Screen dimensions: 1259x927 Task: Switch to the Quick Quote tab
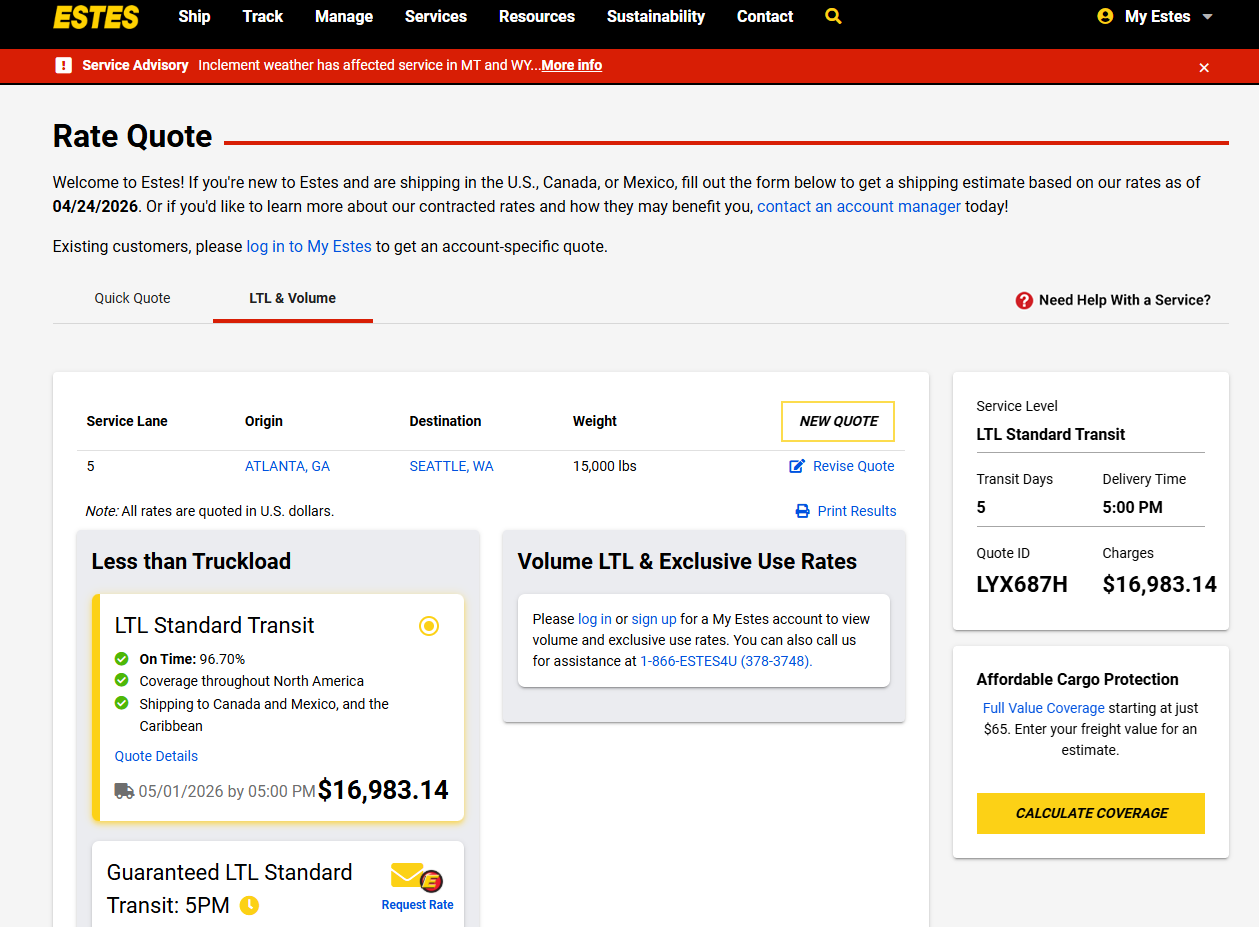coord(133,298)
